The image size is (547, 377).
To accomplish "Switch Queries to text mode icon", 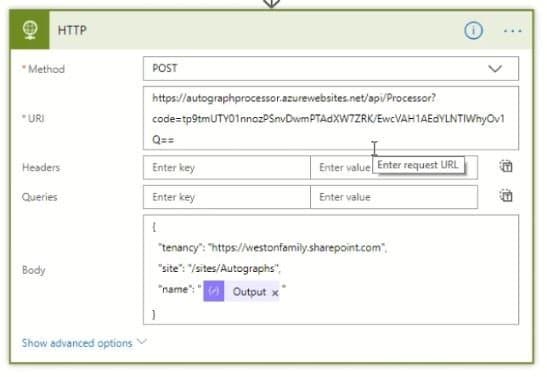I will tap(506, 196).
